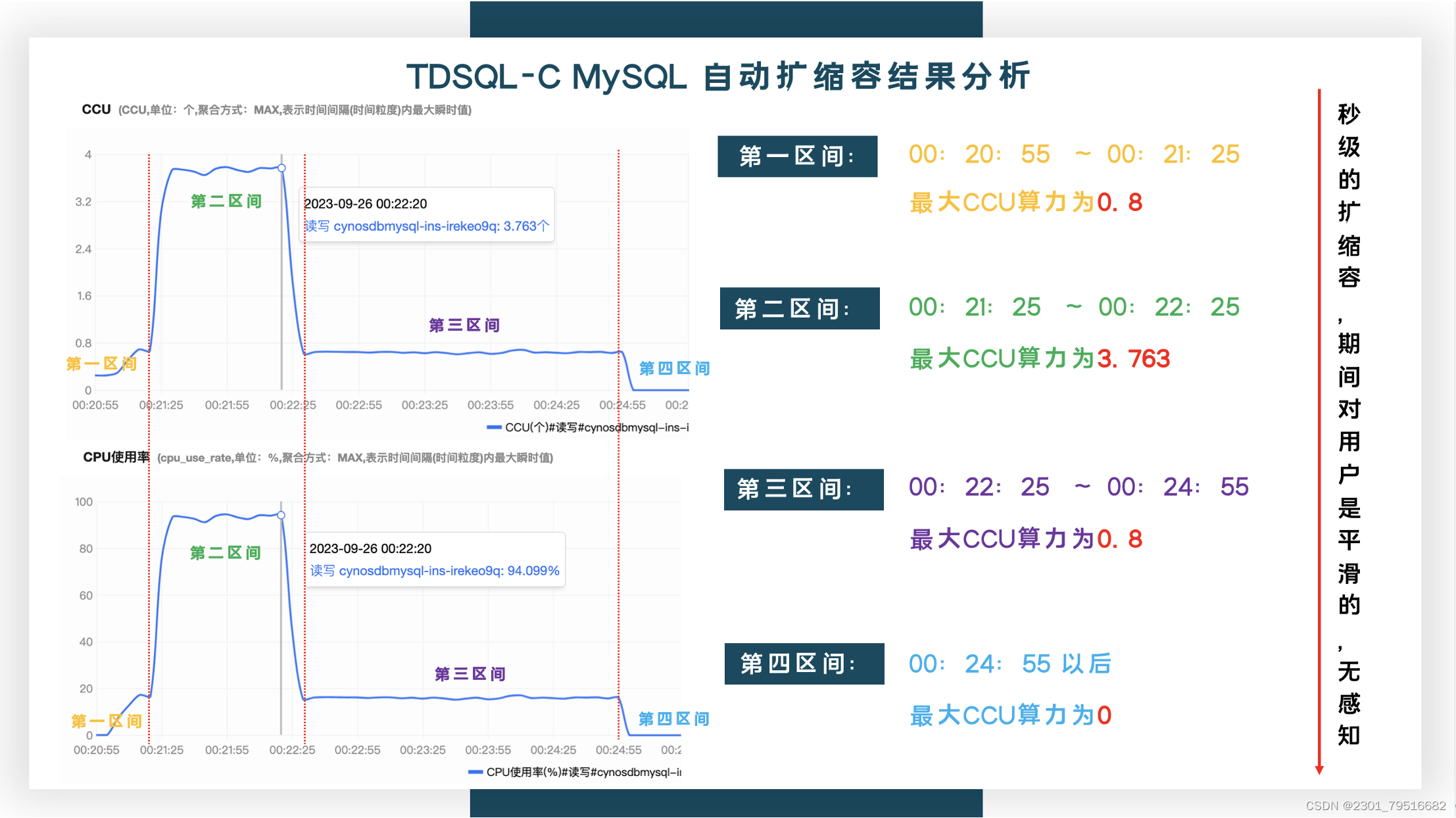Click the '第三区间:' dark label box

(804, 489)
